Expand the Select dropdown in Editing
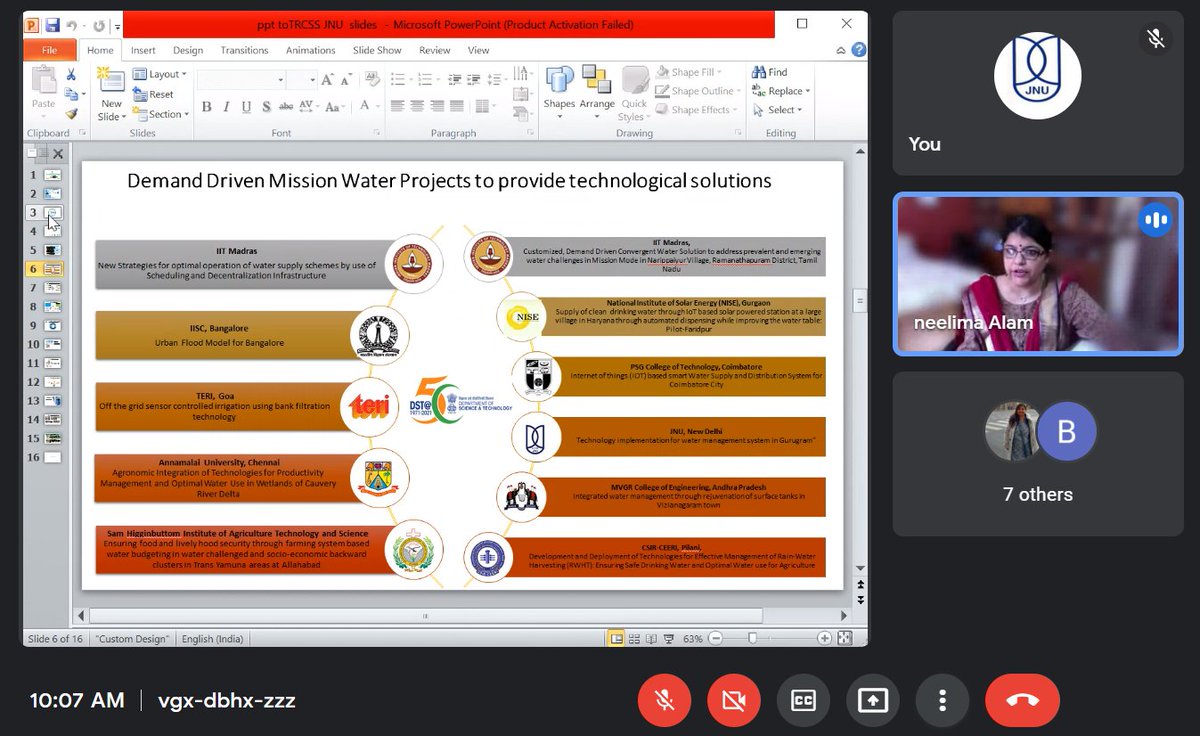Image resolution: width=1200 pixels, height=736 pixels. click(x=777, y=110)
